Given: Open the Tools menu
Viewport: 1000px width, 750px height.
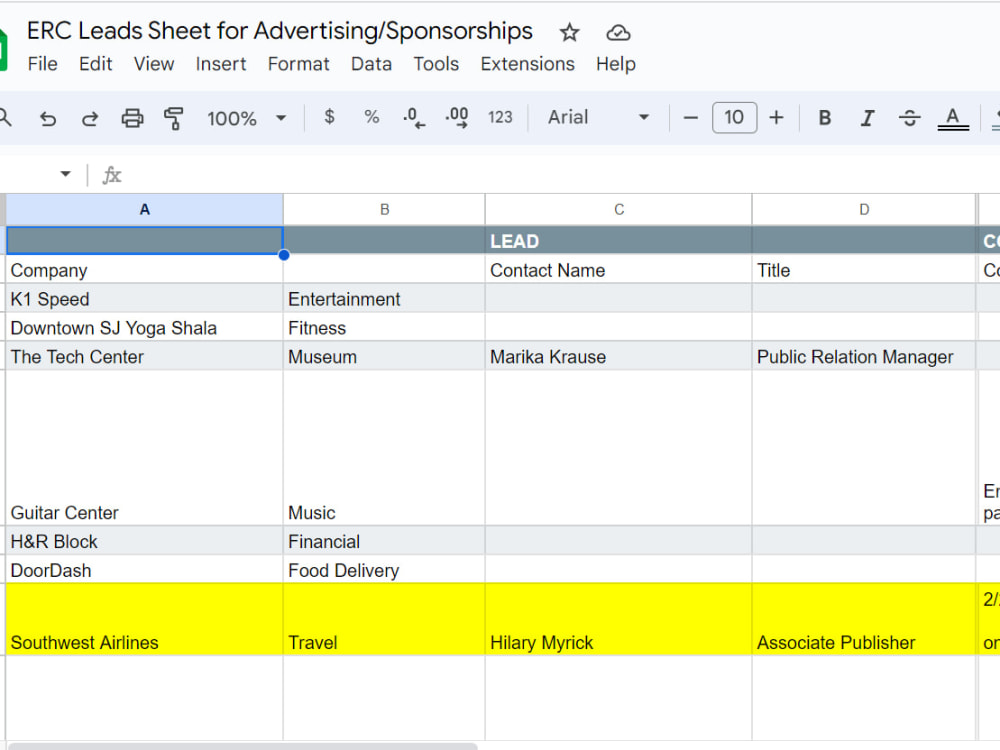Looking at the screenshot, I should pos(436,64).
